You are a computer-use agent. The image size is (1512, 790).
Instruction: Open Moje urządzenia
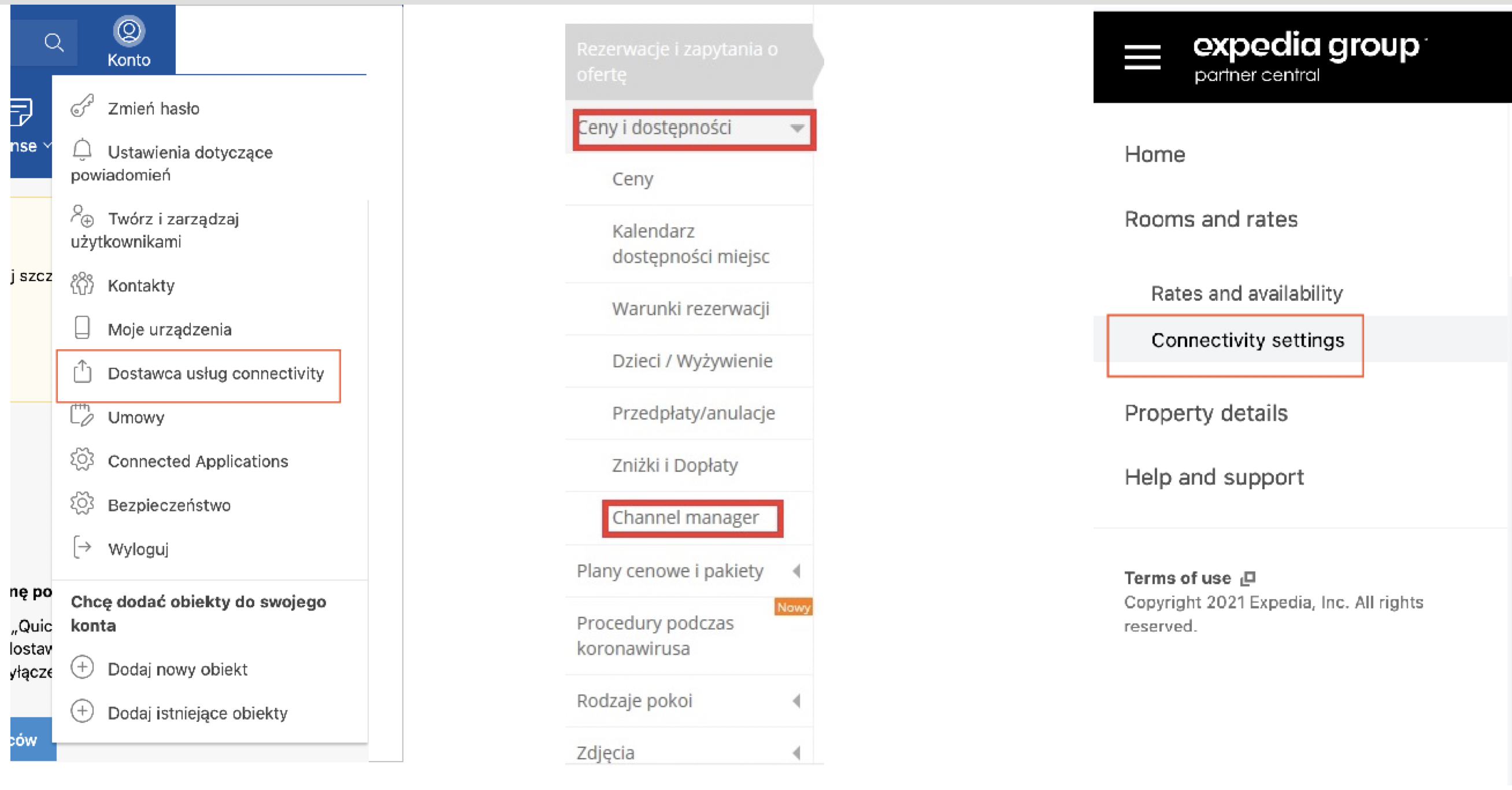click(x=169, y=330)
